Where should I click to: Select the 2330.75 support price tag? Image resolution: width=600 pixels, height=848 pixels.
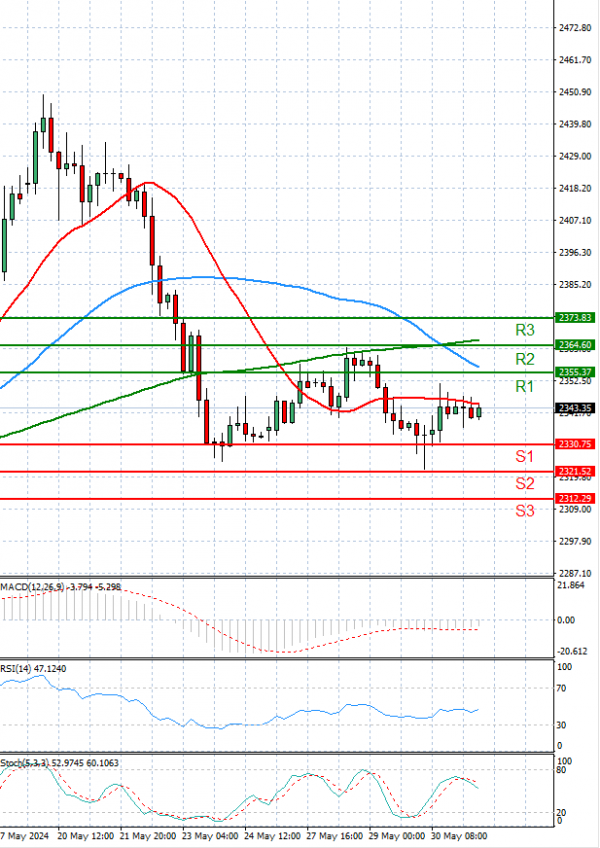[x=575, y=444]
